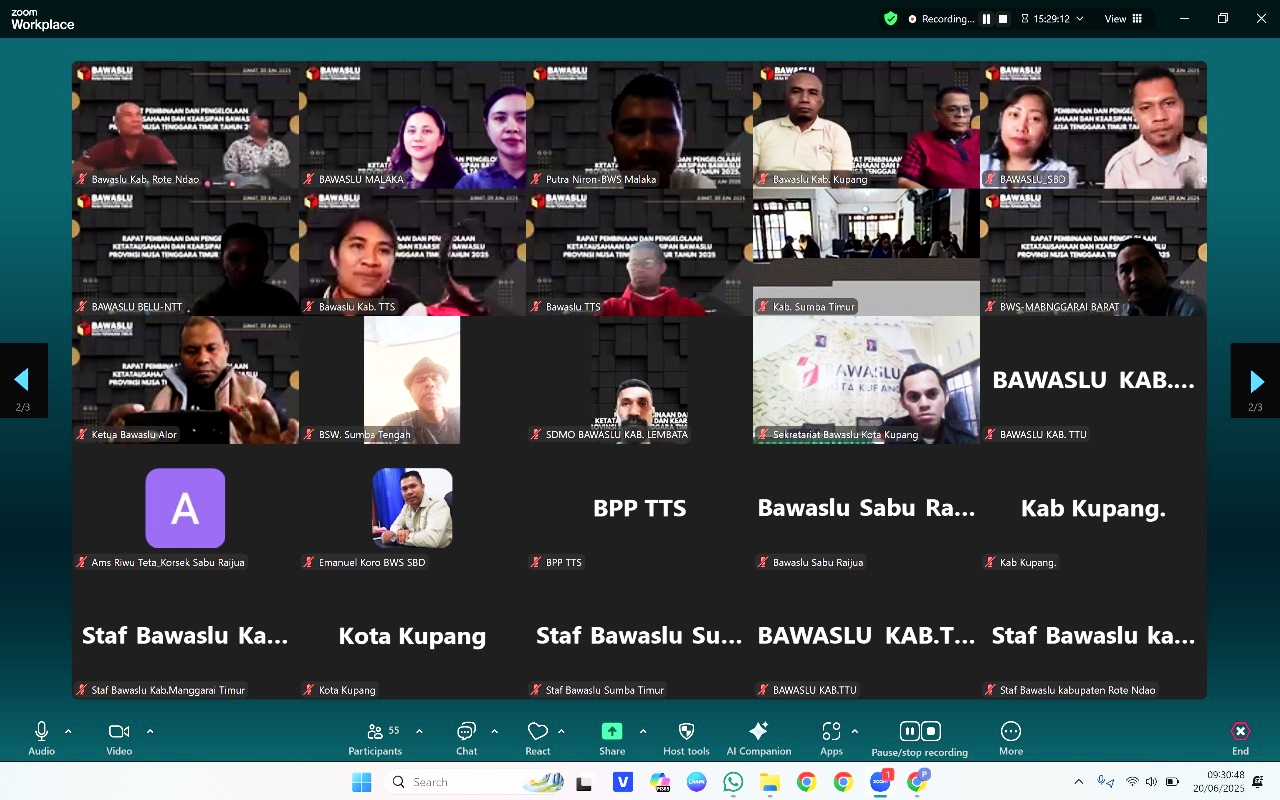Viewport: 1280px width, 800px height.
Task: Open Host tools shield
Action: click(686, 739)
